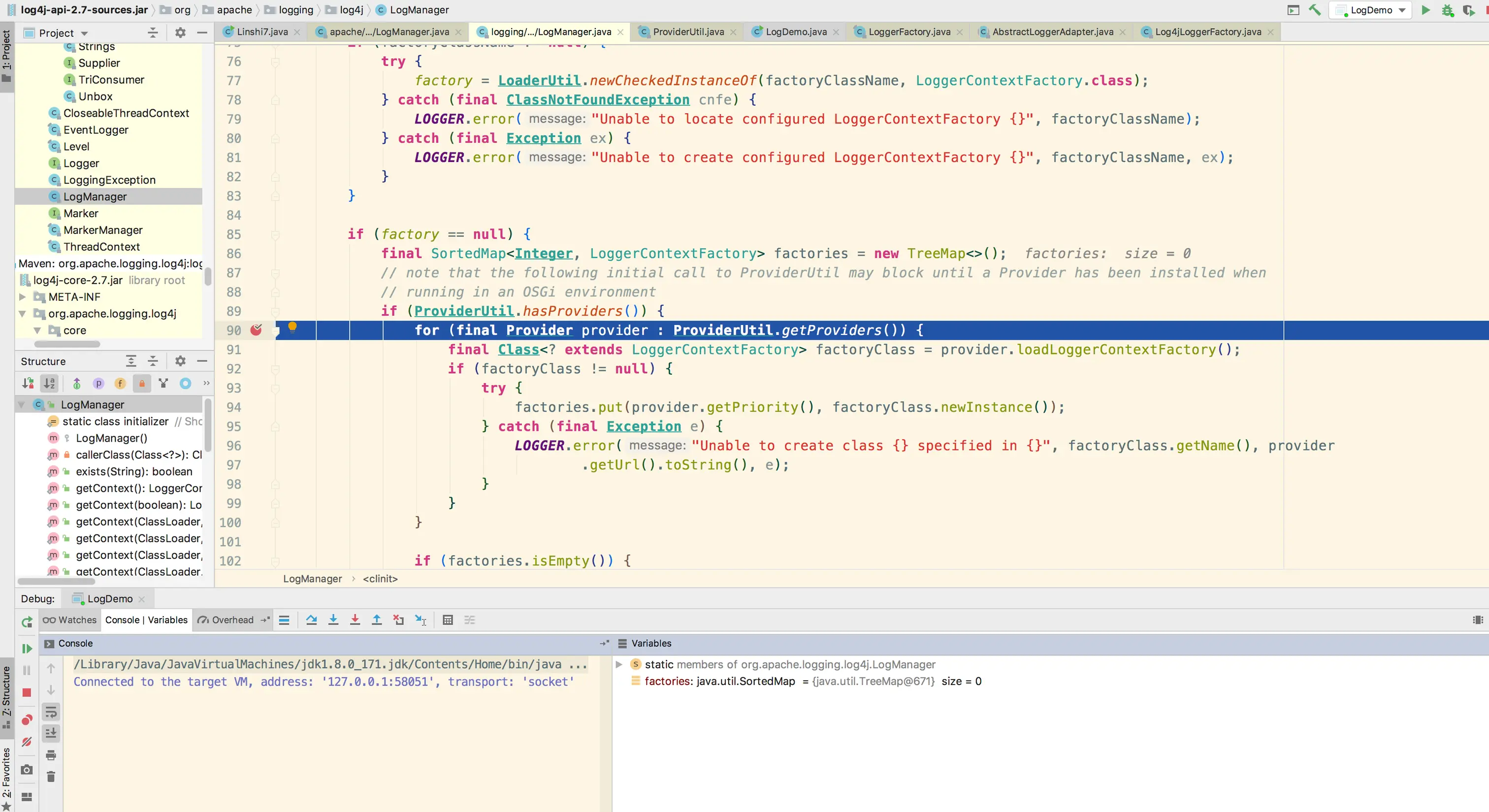This screenshot has height=812, width=1489.
Task: Switch to LoggerFactory.java tab
Action: click(x=908, y=32)
